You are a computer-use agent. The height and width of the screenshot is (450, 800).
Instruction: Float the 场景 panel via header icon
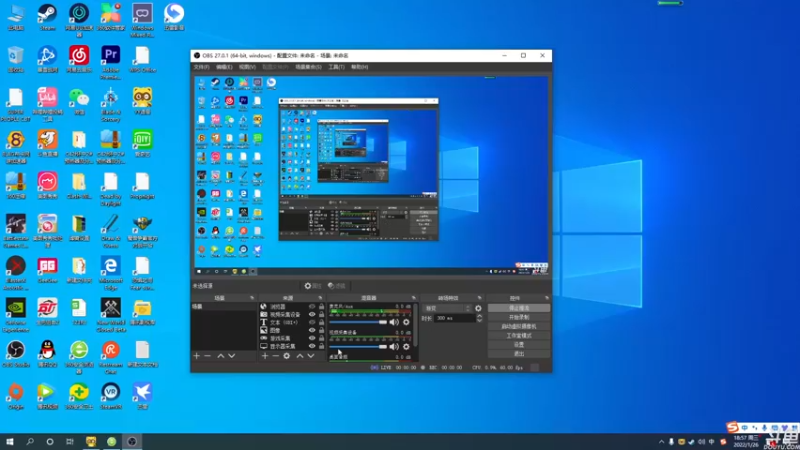pos(252,298)
